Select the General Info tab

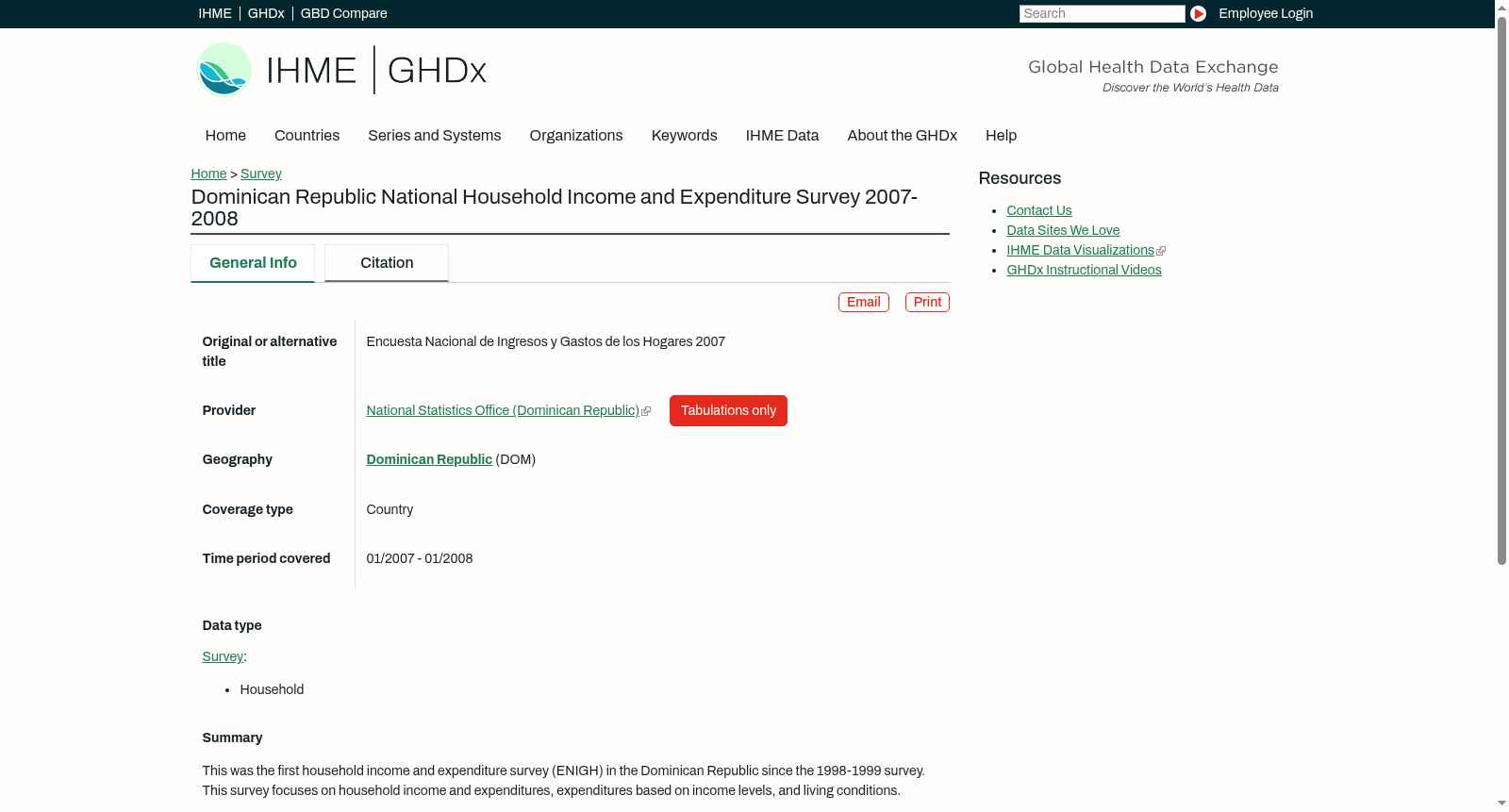[x=253, y=263]
